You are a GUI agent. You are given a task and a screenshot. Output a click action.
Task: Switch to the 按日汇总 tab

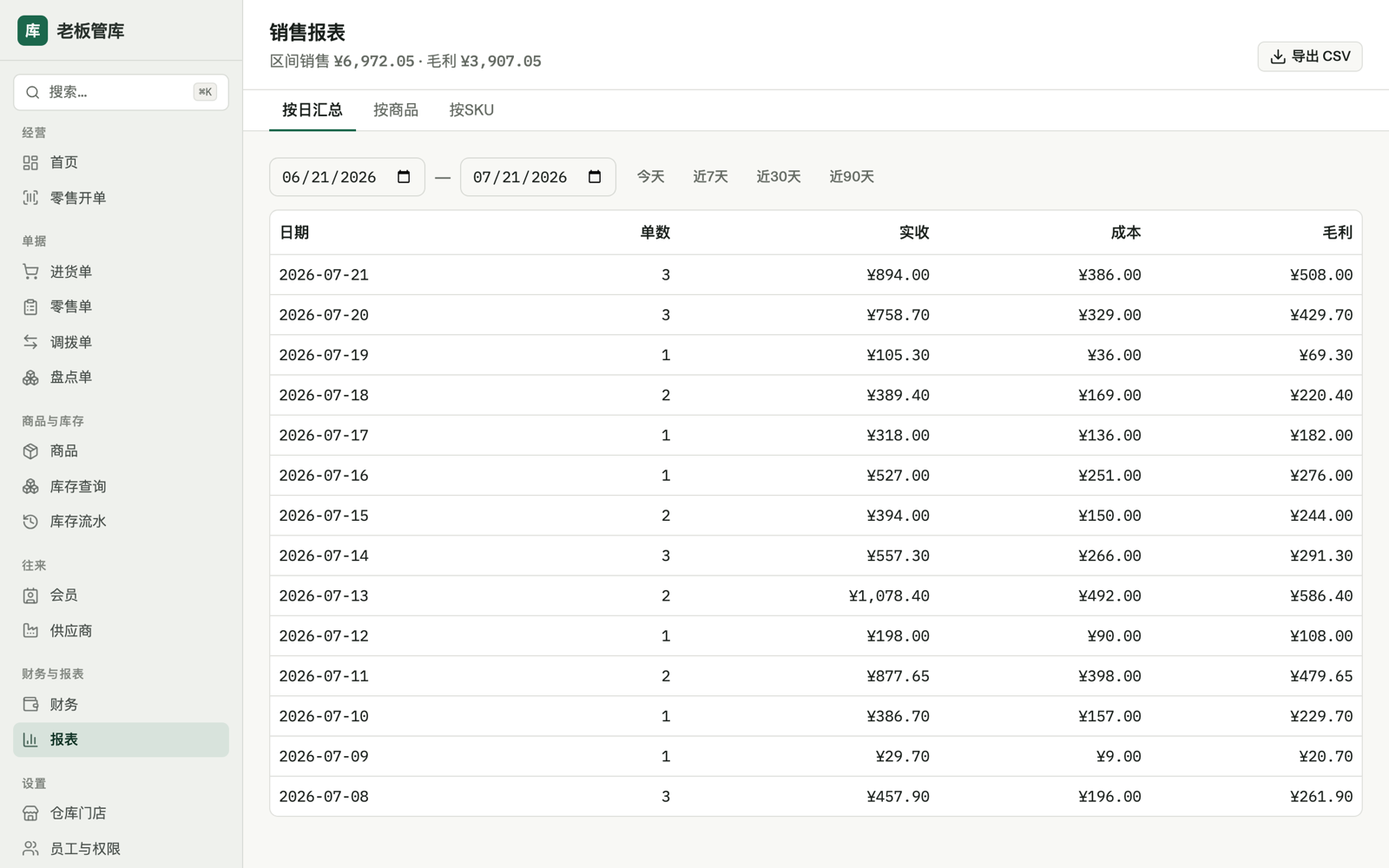coord(313,110)
